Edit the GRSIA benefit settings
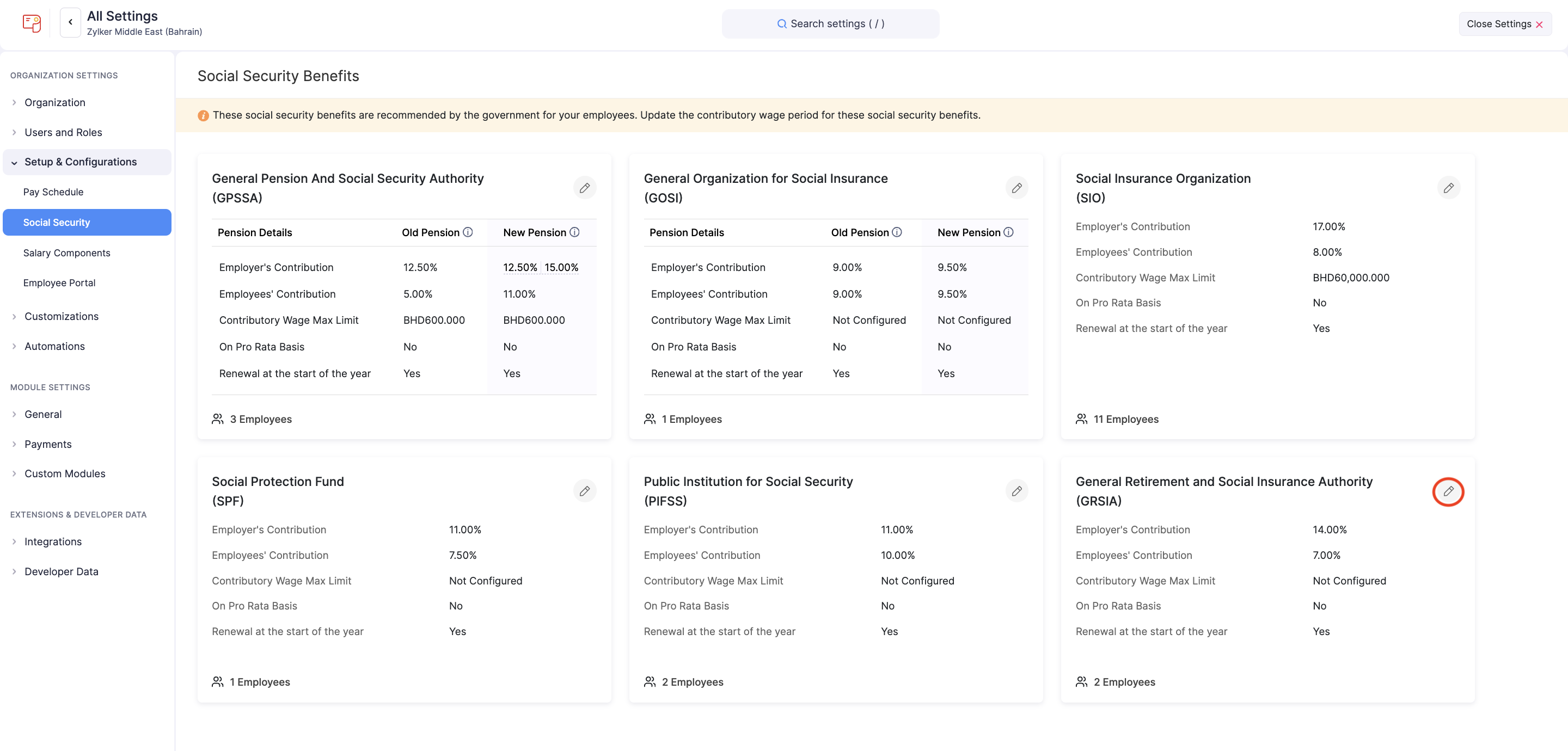 [x=1448, y=491]
